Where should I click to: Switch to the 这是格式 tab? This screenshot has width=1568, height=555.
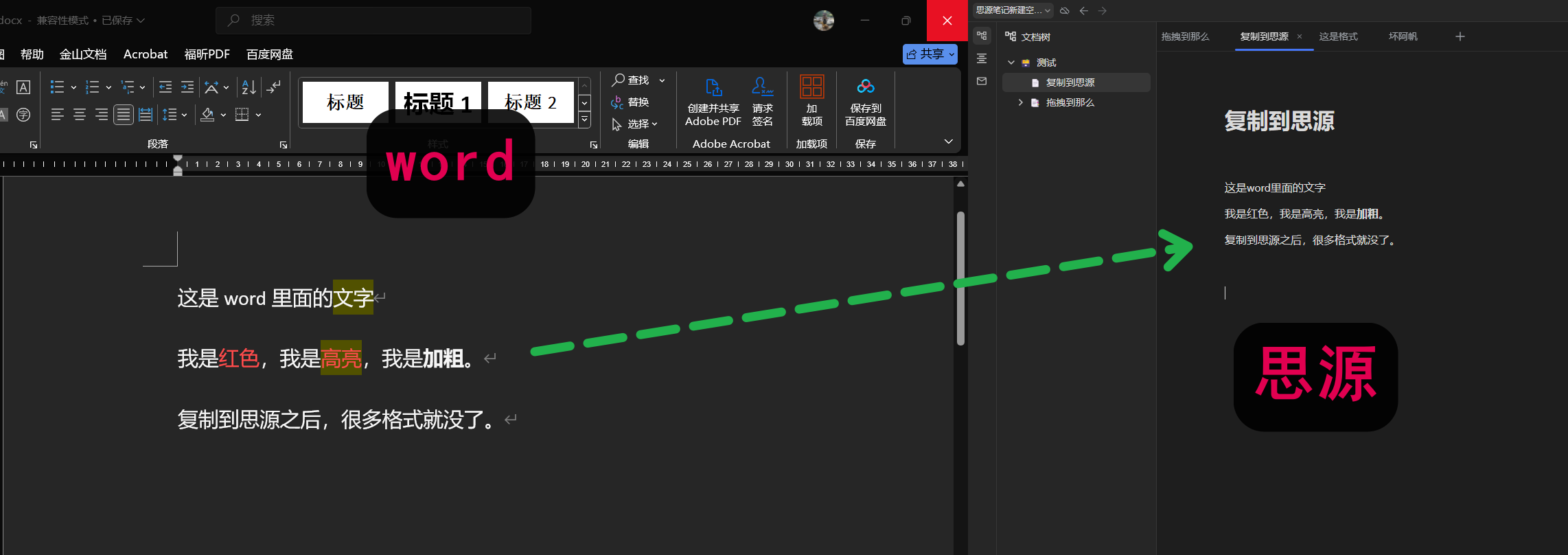[1338, 36]
